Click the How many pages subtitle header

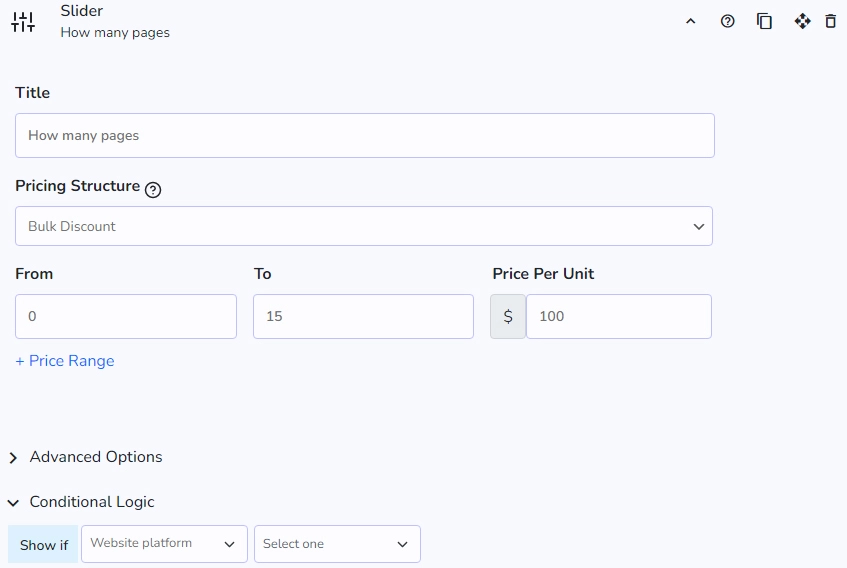(x=115, y=33)
